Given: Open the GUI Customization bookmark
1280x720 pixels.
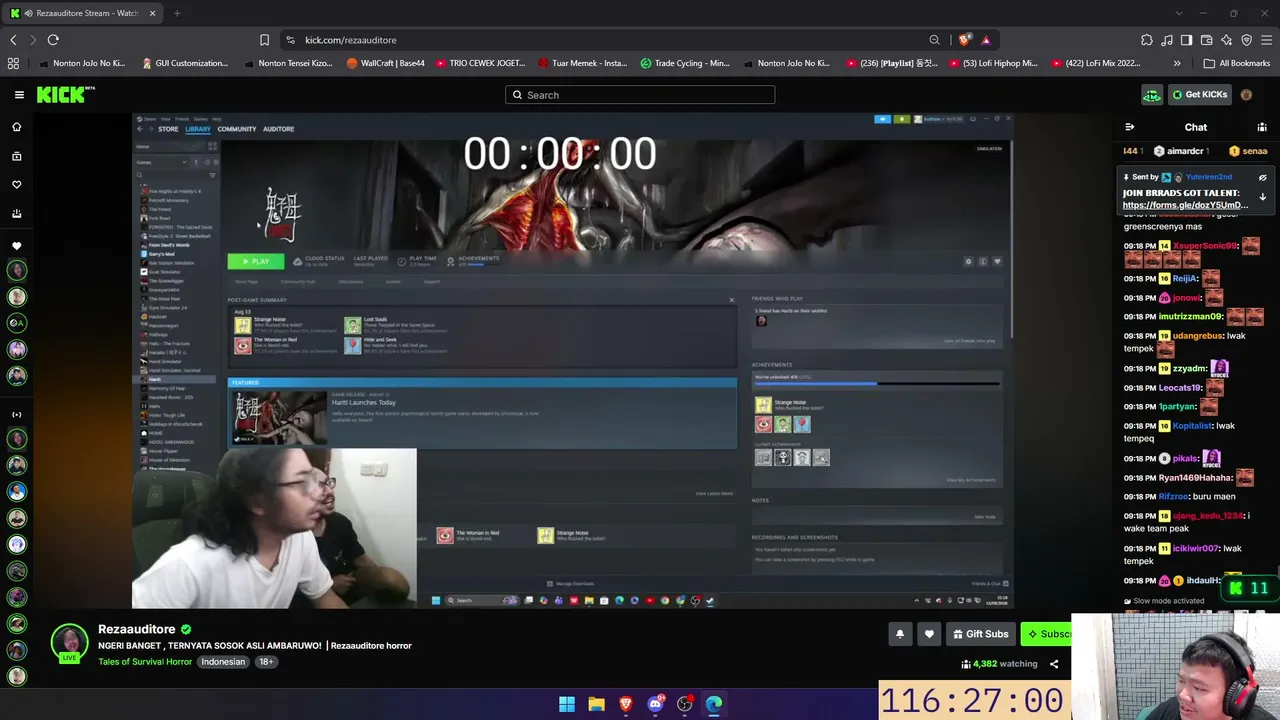Looking at the screenshot, I should [185, 63].
